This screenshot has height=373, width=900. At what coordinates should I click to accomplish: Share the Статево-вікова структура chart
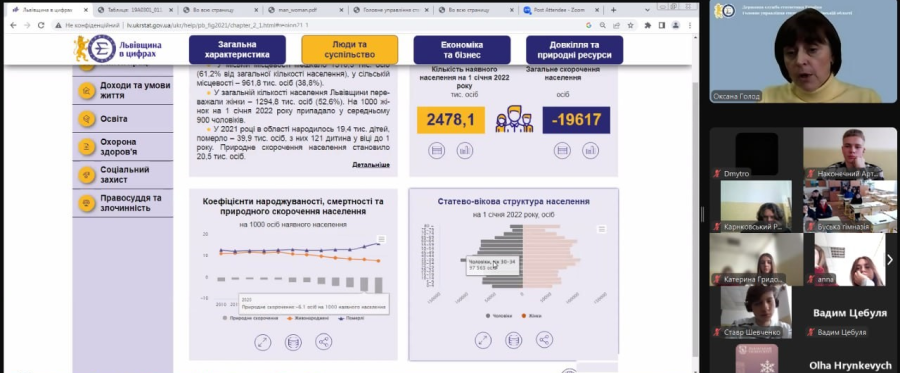tap(544, 340)
